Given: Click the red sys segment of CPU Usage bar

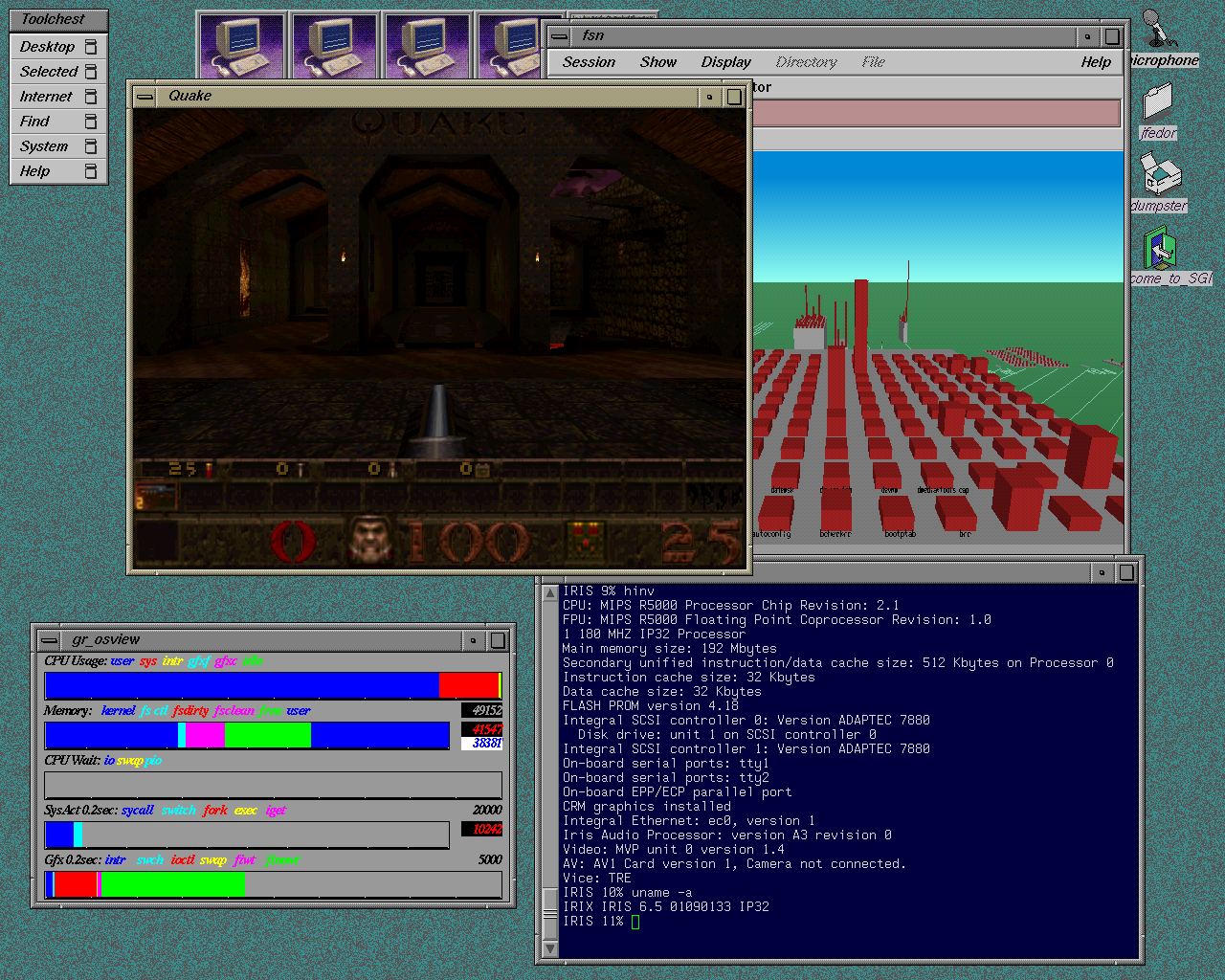Looking at the screenshot, I should pos(469,685).
